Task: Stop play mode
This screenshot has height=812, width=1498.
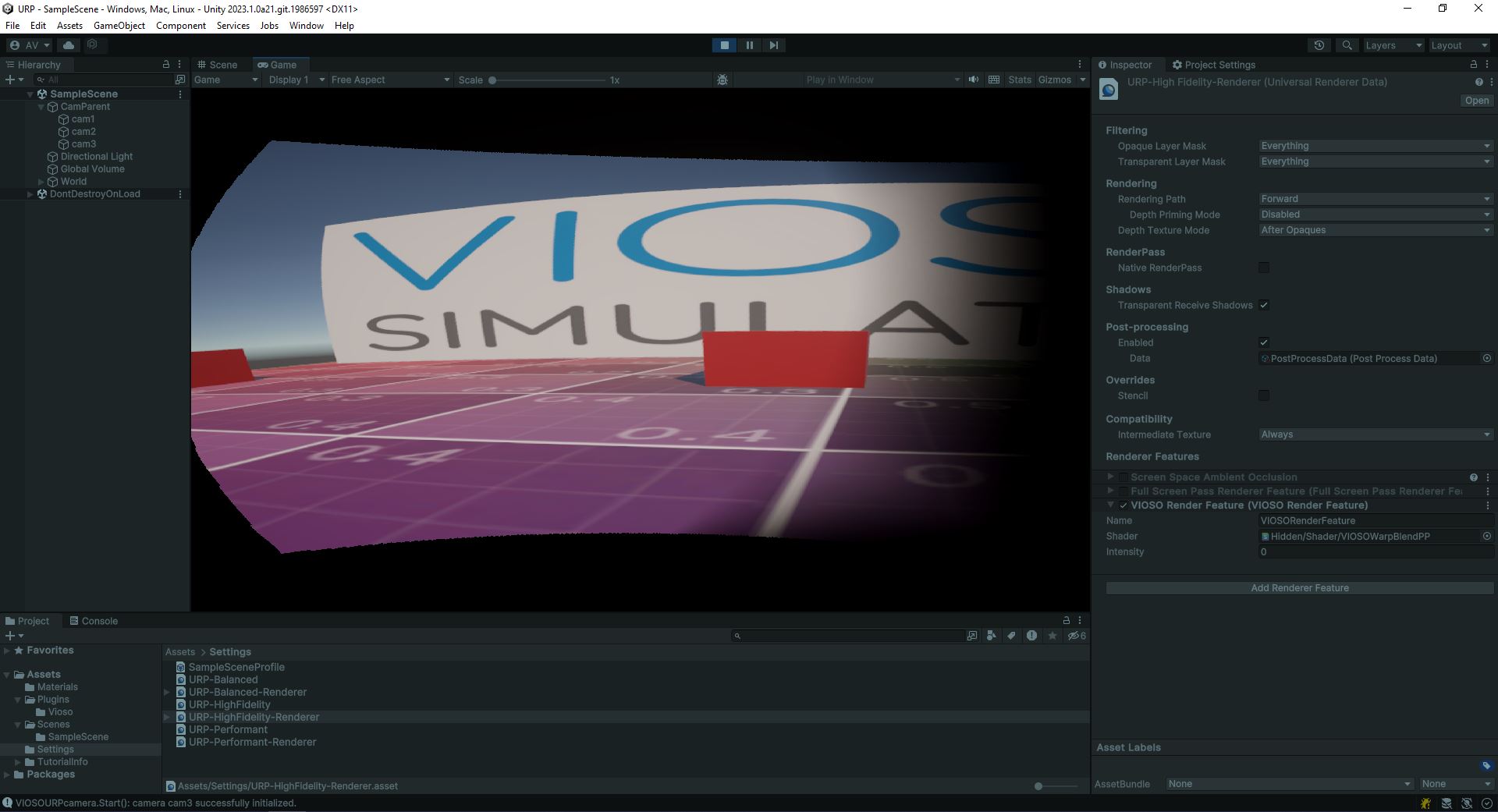Action: pos(725,45)
